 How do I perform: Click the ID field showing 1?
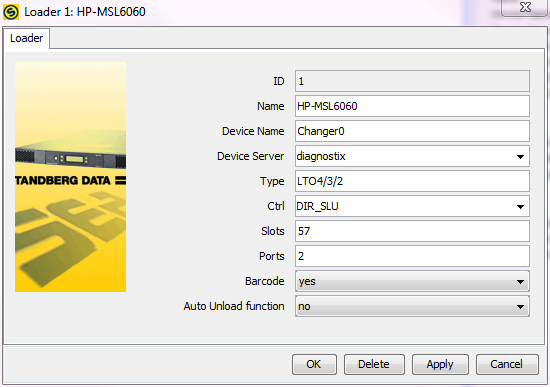[x=412, y=81]
